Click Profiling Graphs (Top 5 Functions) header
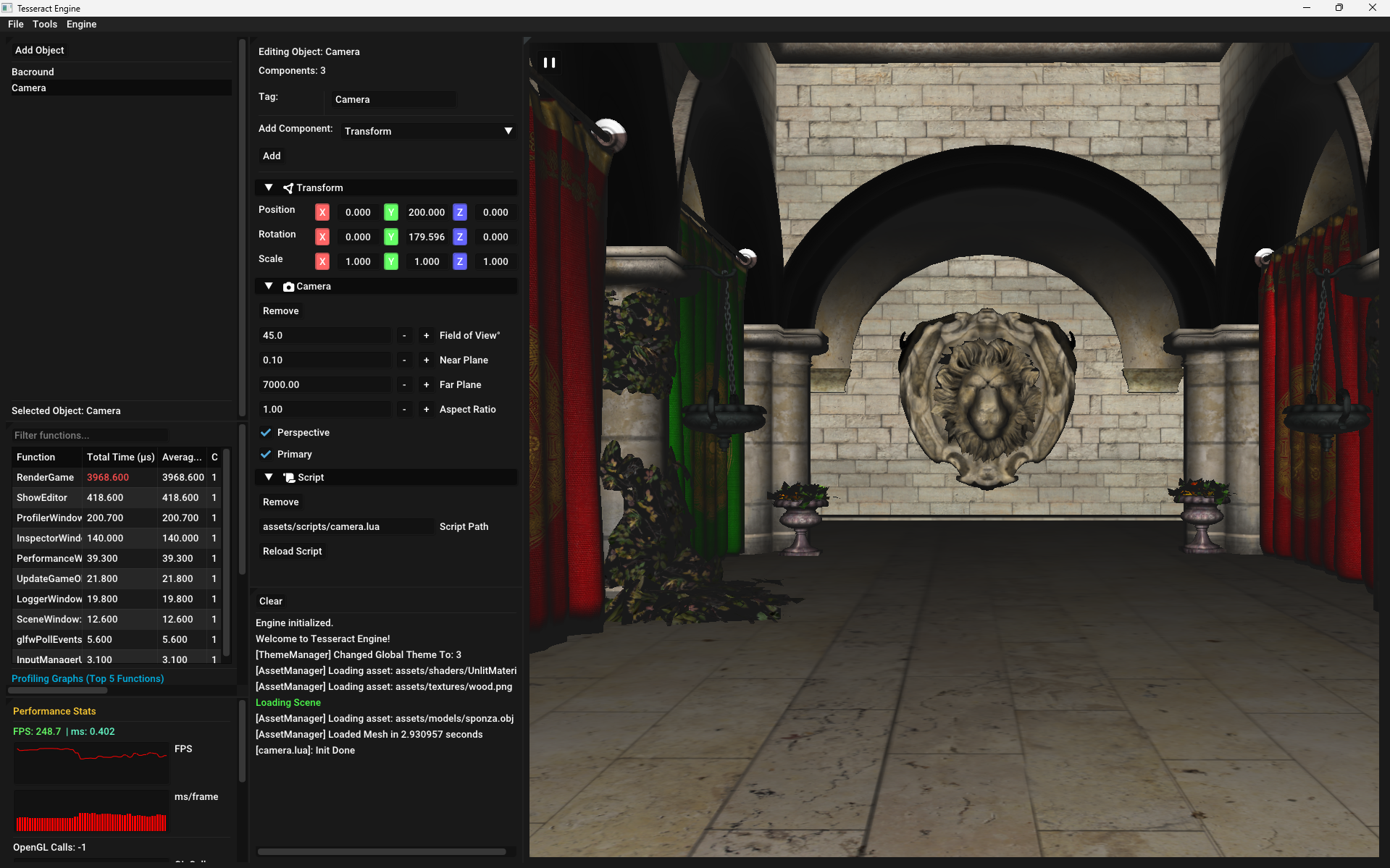 pos(88,678)
